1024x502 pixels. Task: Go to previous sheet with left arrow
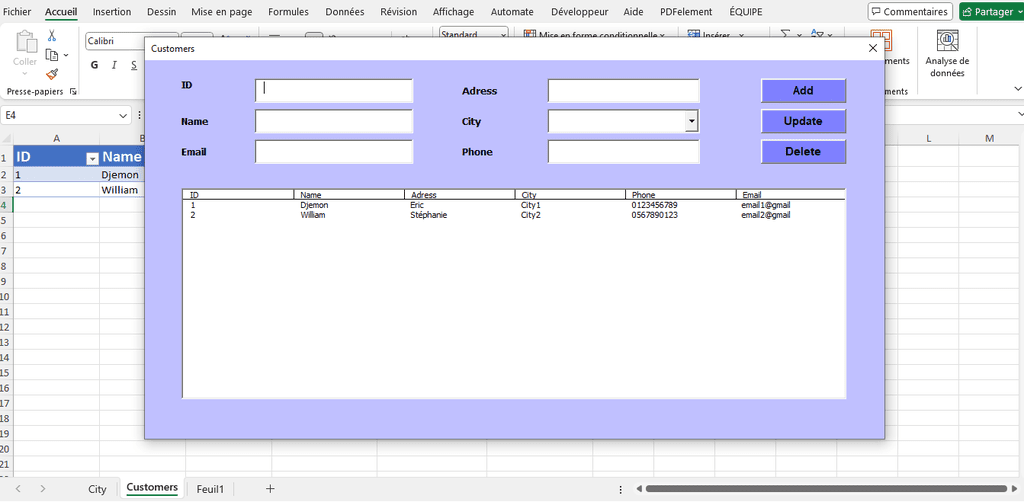pyautogui.click(x=18, y=488)
